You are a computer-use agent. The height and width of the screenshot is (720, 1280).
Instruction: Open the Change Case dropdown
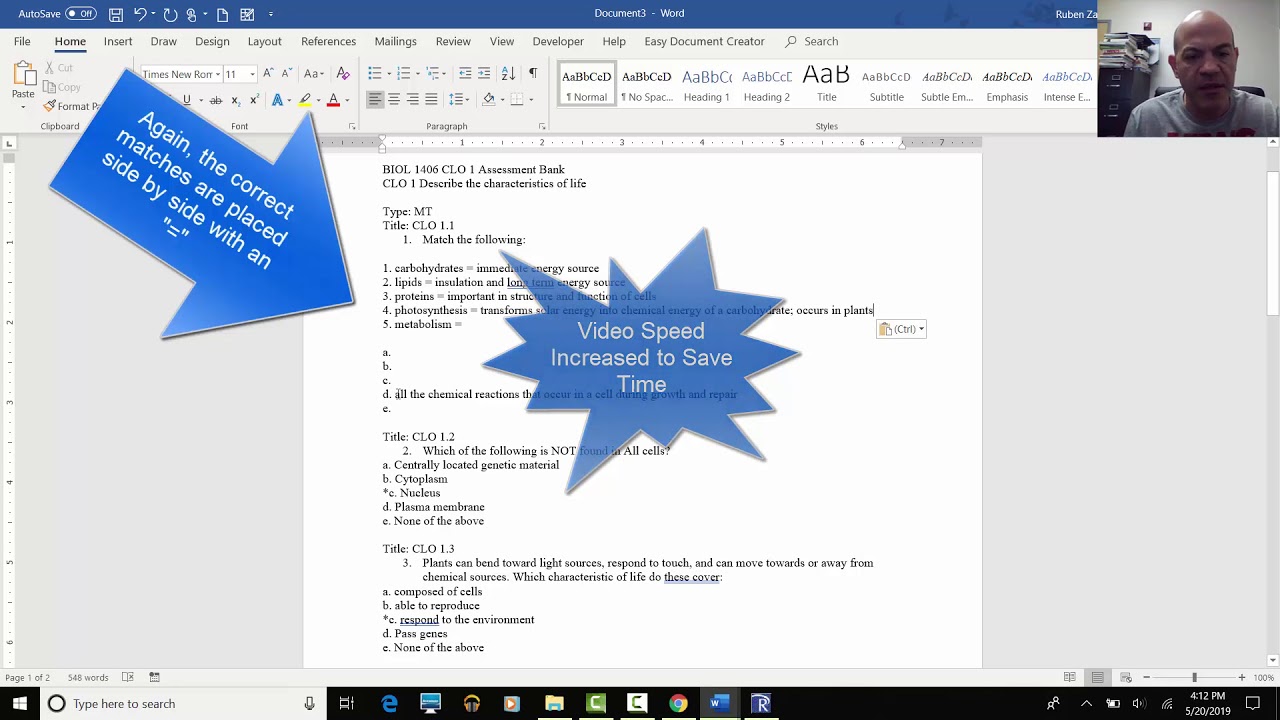tap(314, 74)
